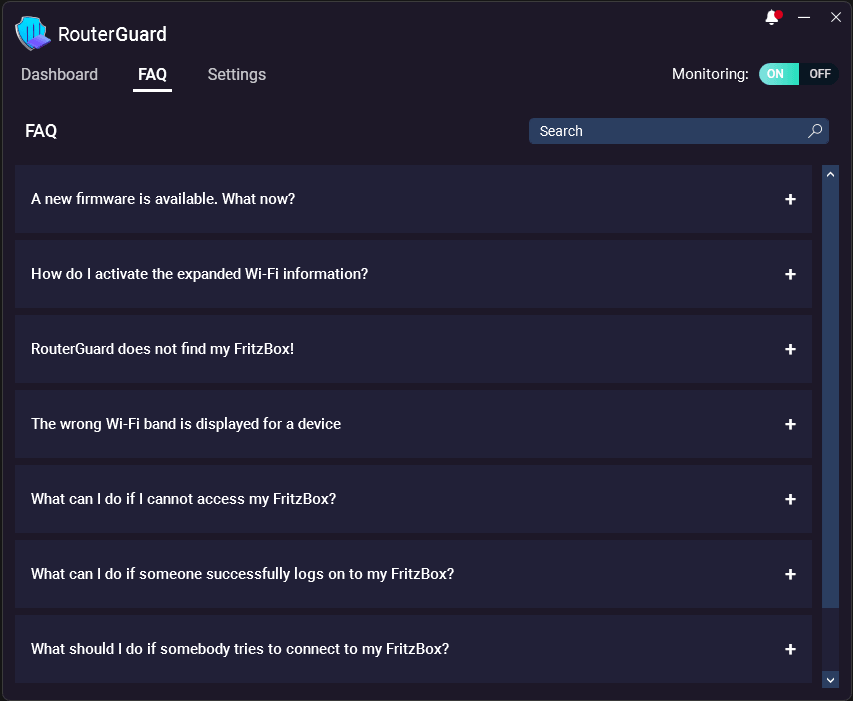Switch Monitoring to ON
This screenshot has width=853, height=701.
(778, 74)
